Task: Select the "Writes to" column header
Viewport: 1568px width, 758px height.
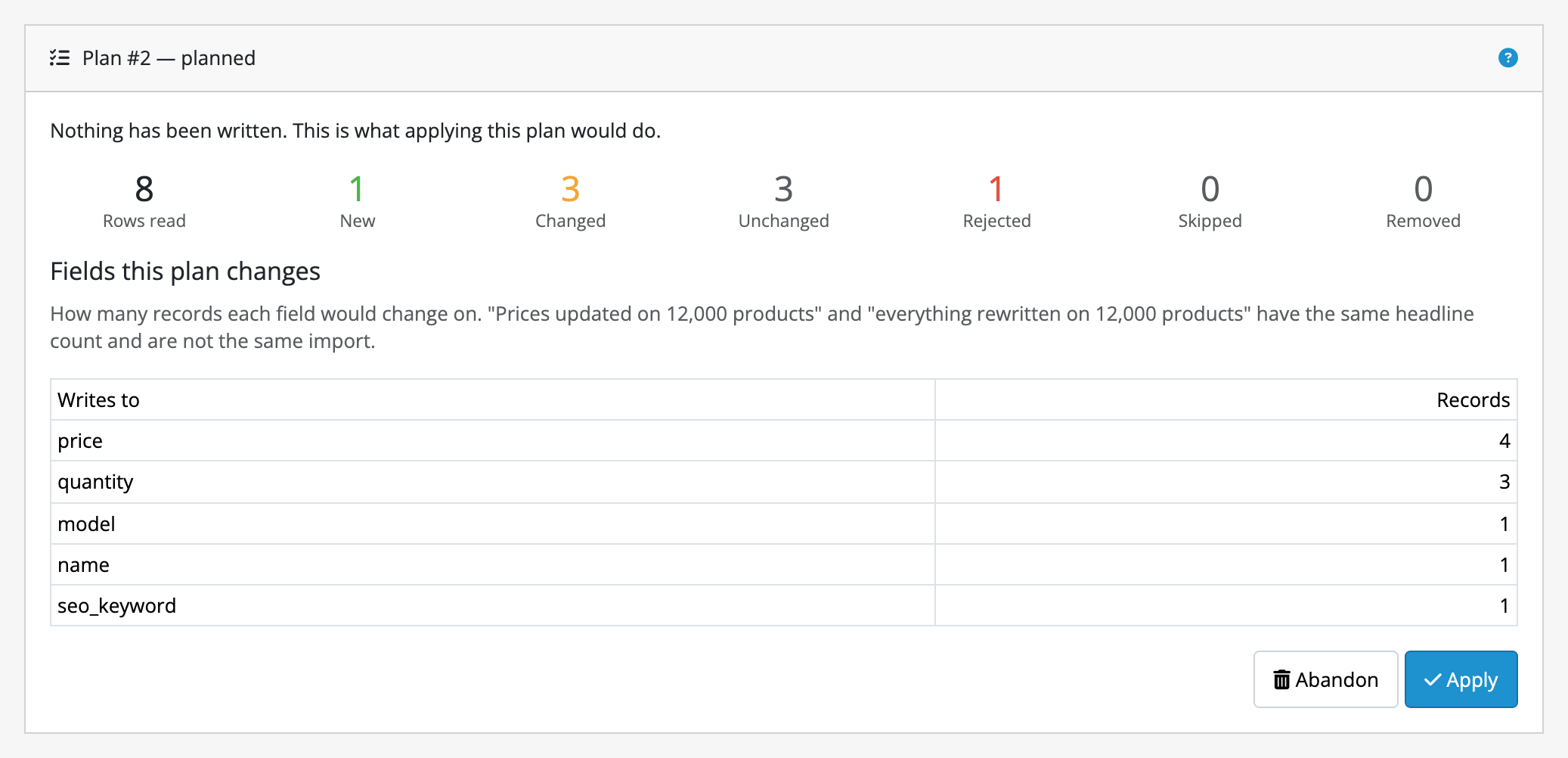Action: pos(98,399)
